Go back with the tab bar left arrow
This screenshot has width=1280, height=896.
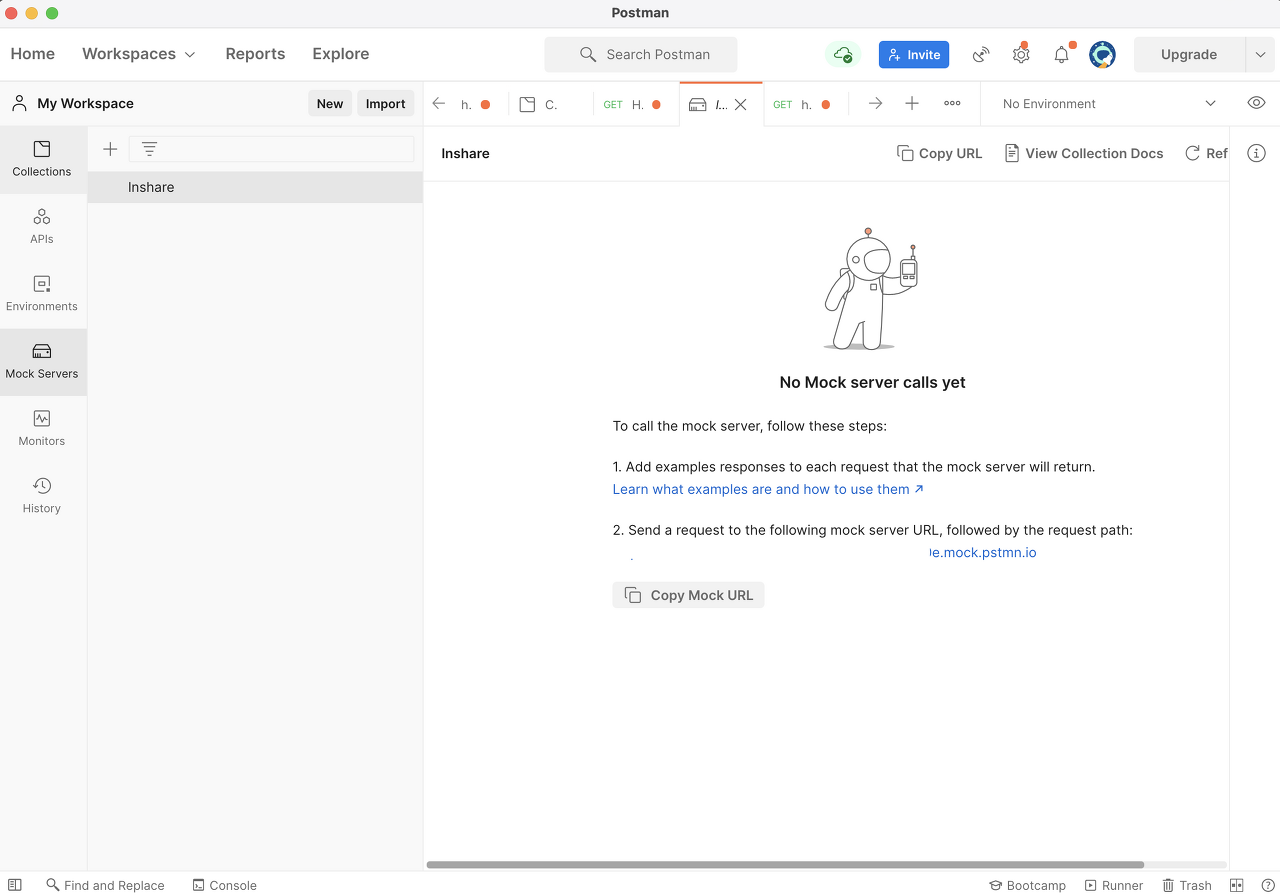pos(438,104)
